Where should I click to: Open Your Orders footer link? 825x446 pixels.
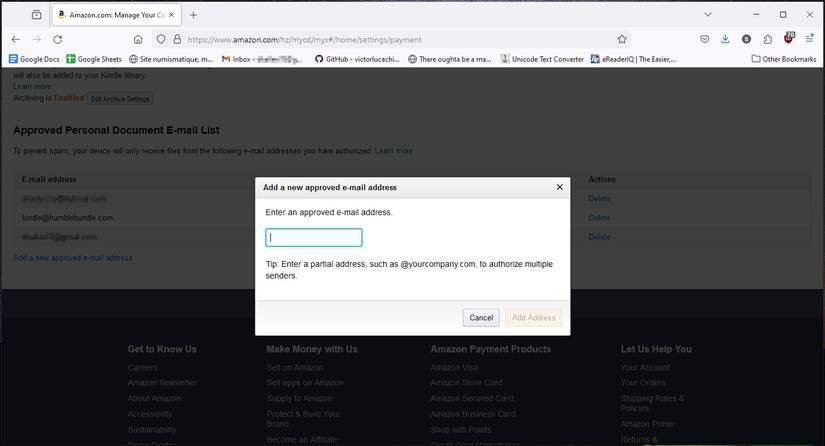click(x=643, y=383)
